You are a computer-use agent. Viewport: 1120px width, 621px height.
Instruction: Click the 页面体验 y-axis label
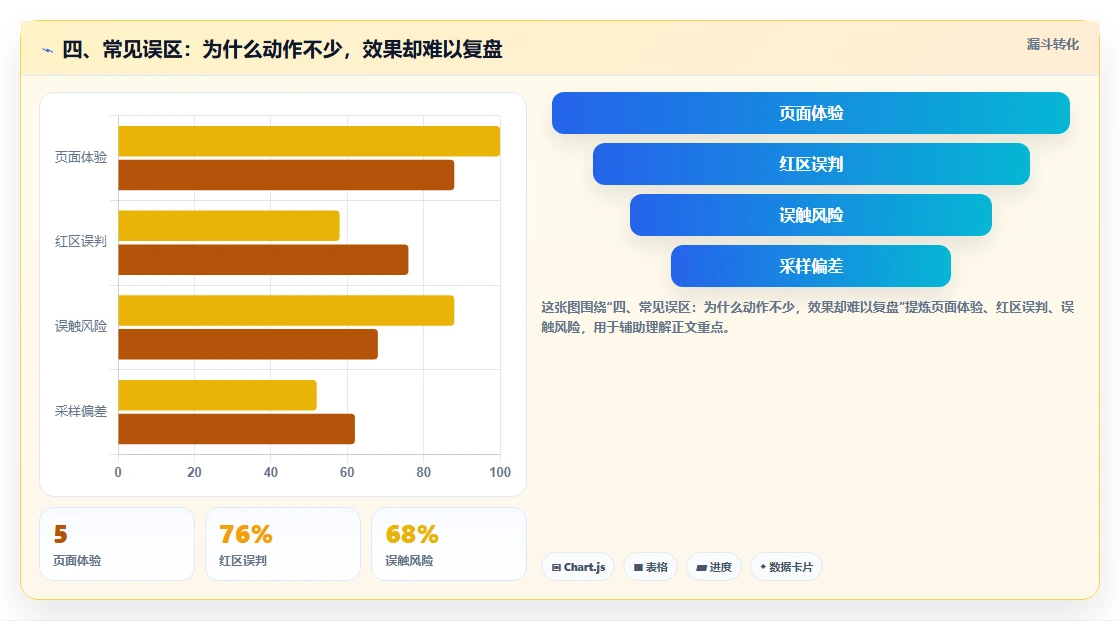pos(81,157)
